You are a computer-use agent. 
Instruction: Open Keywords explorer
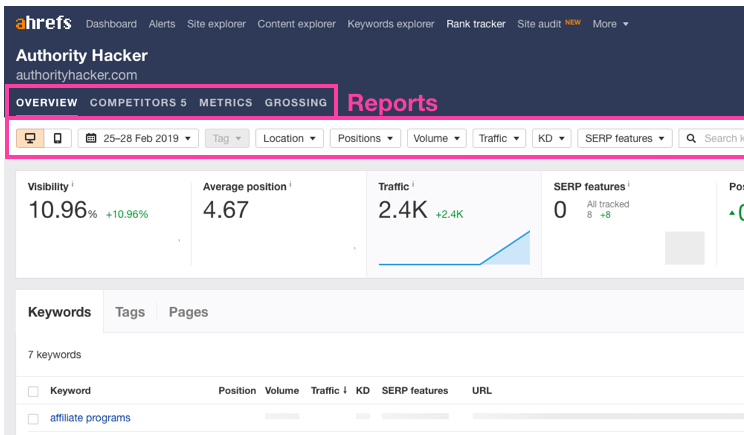391,24
